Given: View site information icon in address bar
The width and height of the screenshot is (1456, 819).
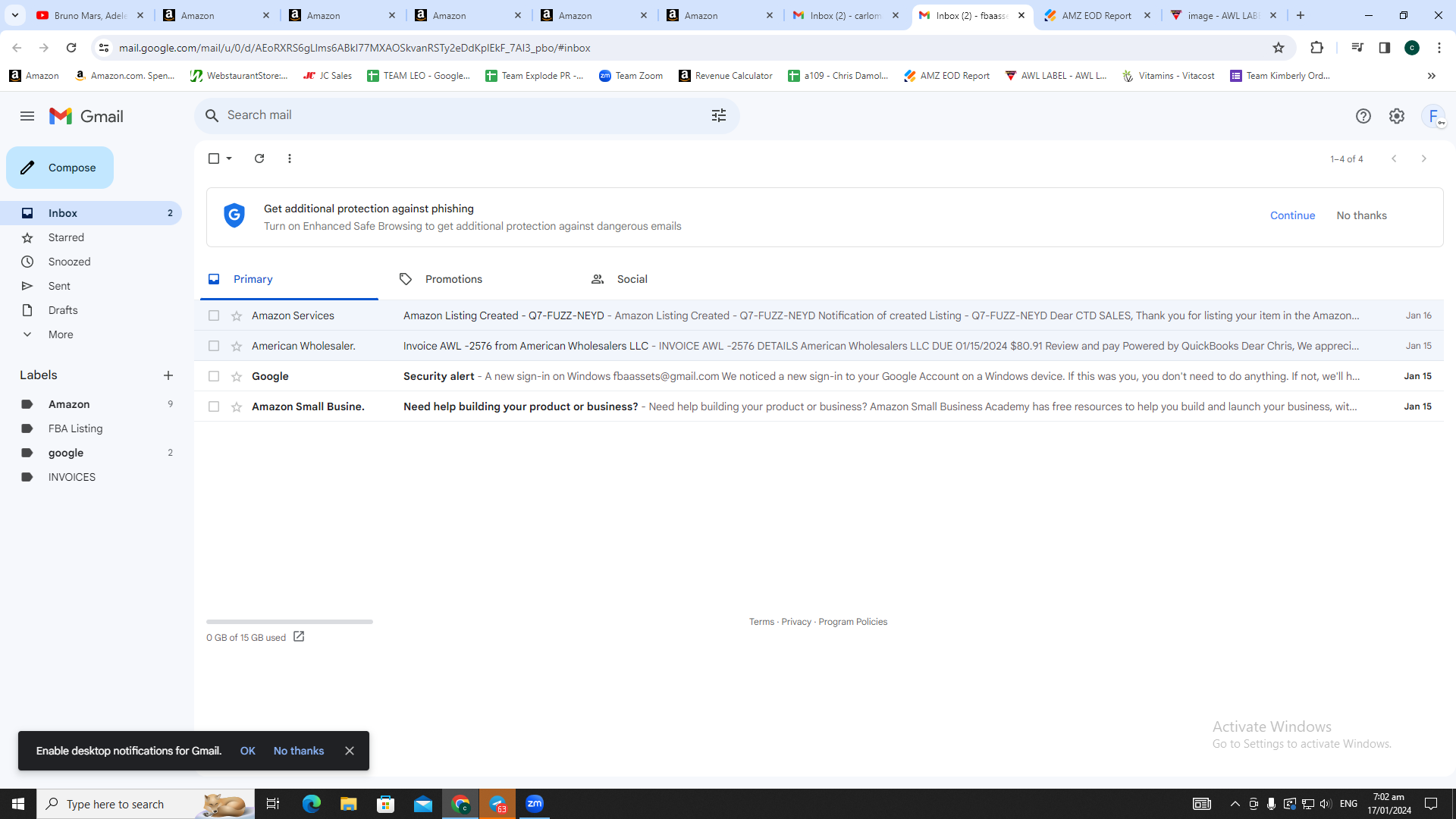Looking at the screenshot, I should tap(104, 48).
